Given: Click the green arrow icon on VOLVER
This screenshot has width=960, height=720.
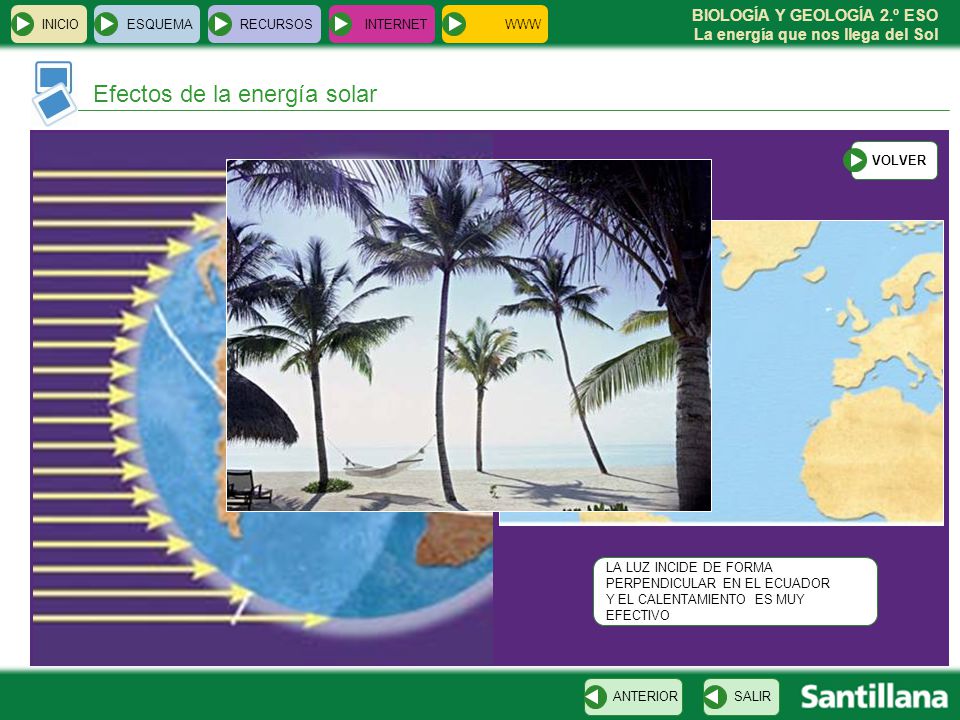Looking at the screenshot, I should point(855,160).
